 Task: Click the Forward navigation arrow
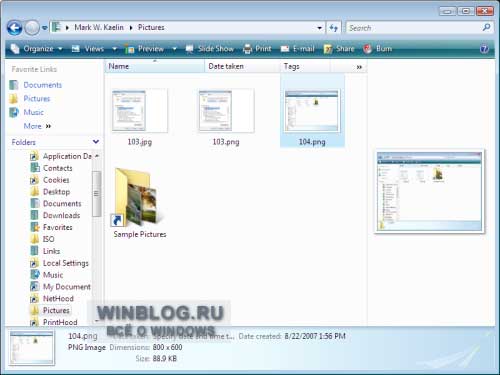(x=32, y=28)
